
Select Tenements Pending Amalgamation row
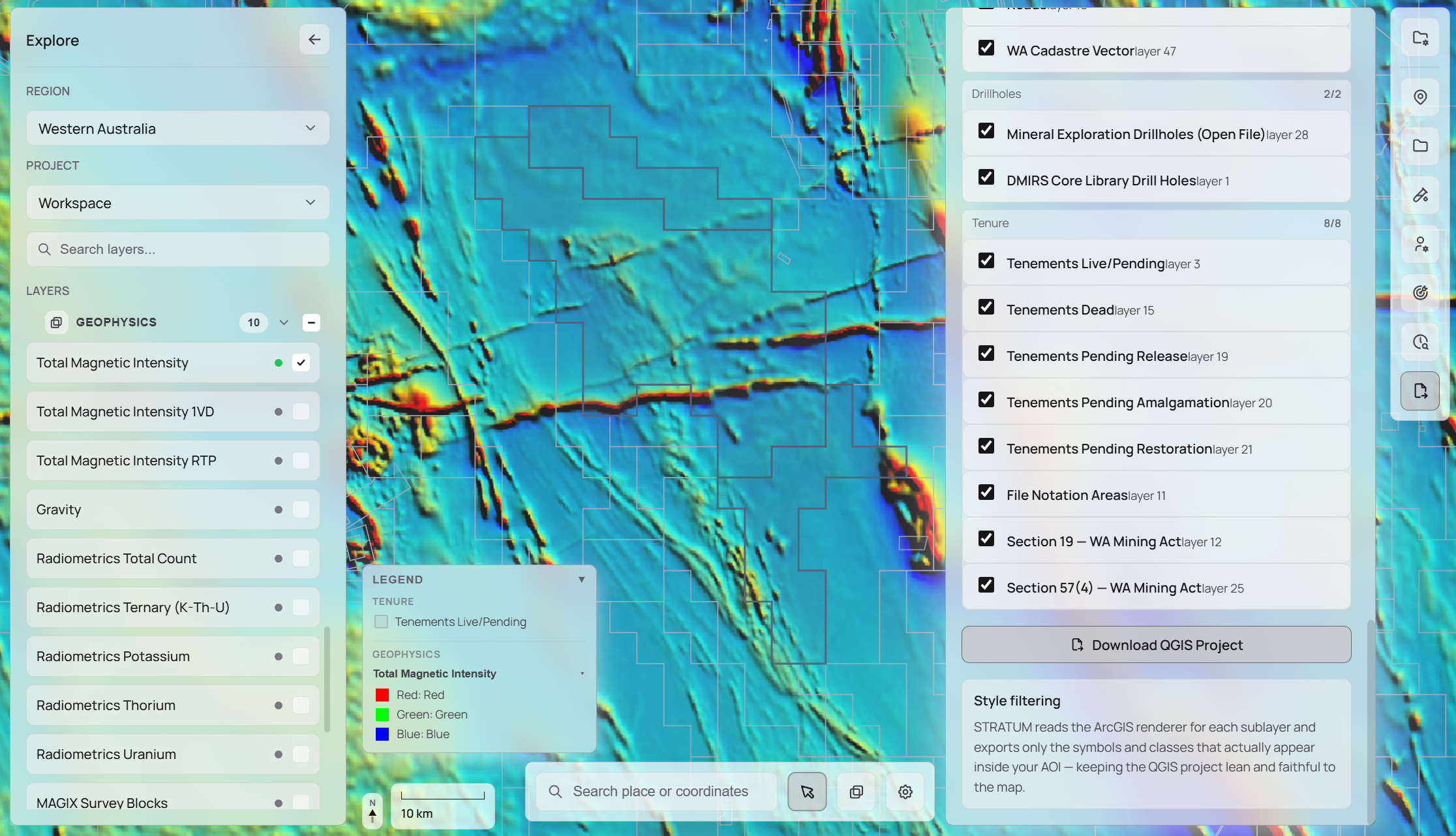[1156, 402]
